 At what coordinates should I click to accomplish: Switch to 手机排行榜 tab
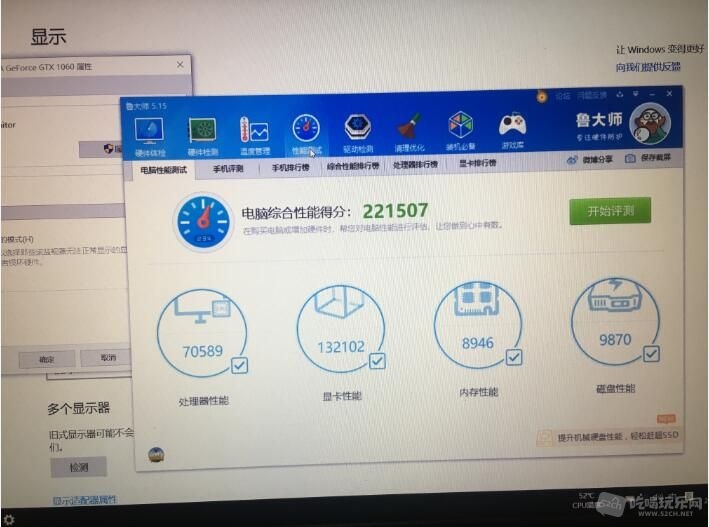coord(290,167)
